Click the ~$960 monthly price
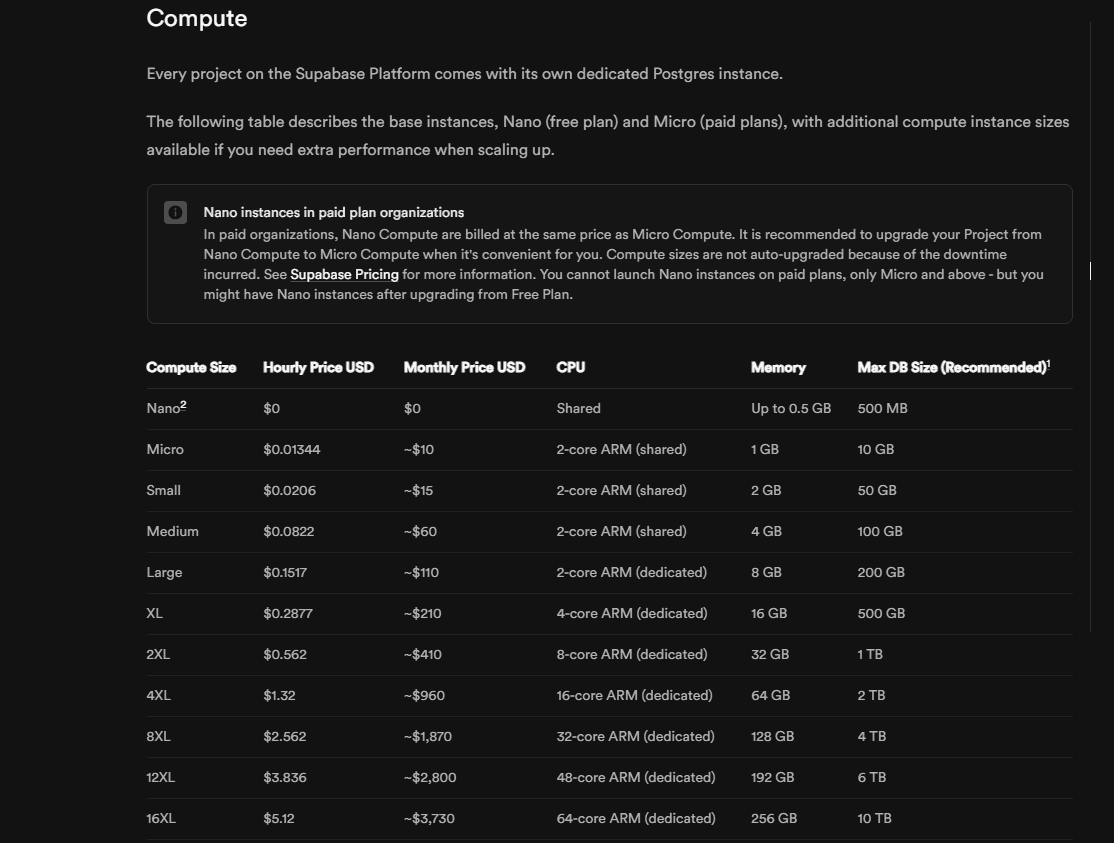1114x843 pixels. (x=424, y=695)
